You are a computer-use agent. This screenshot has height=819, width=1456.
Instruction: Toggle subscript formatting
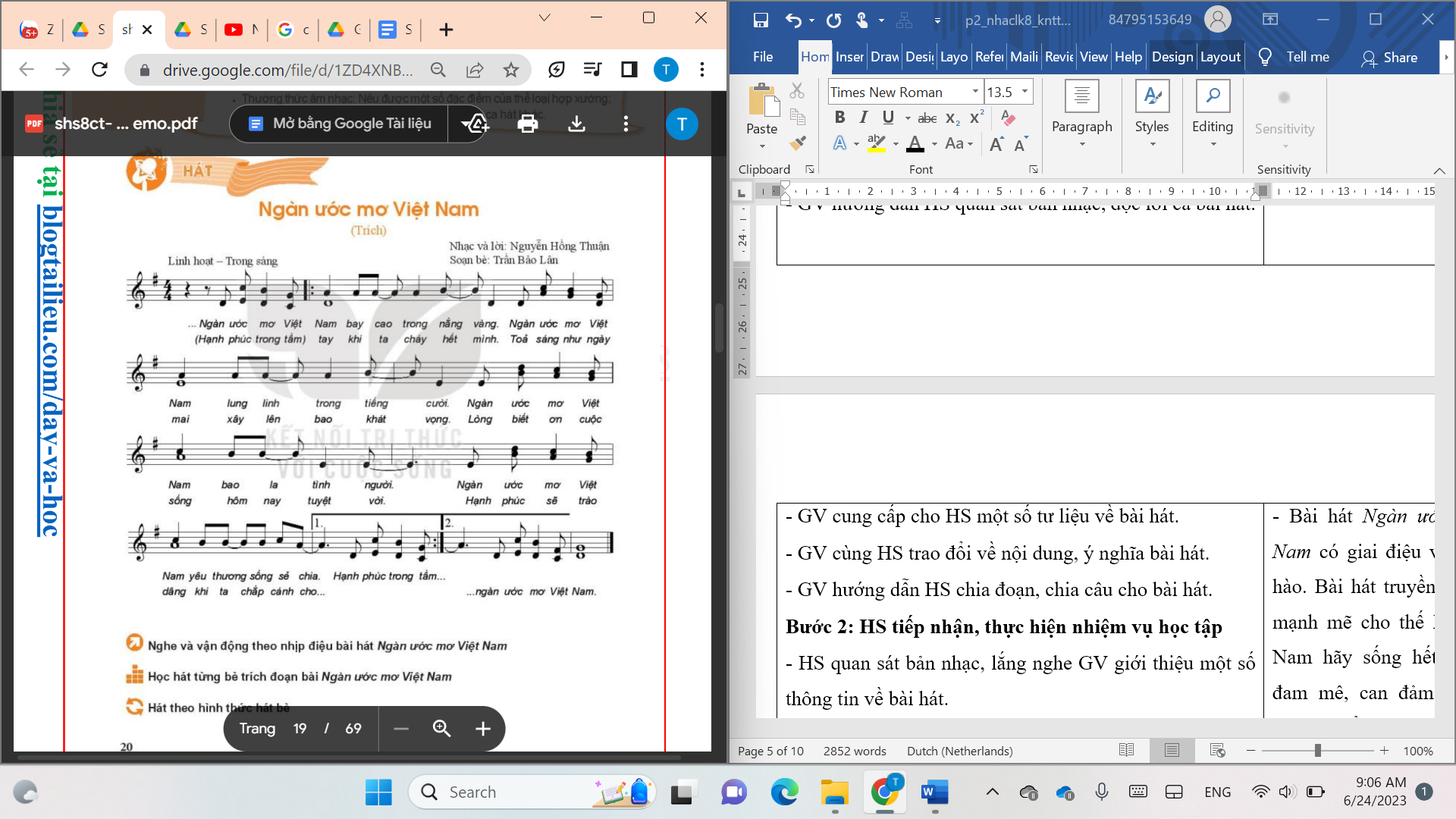953,118
